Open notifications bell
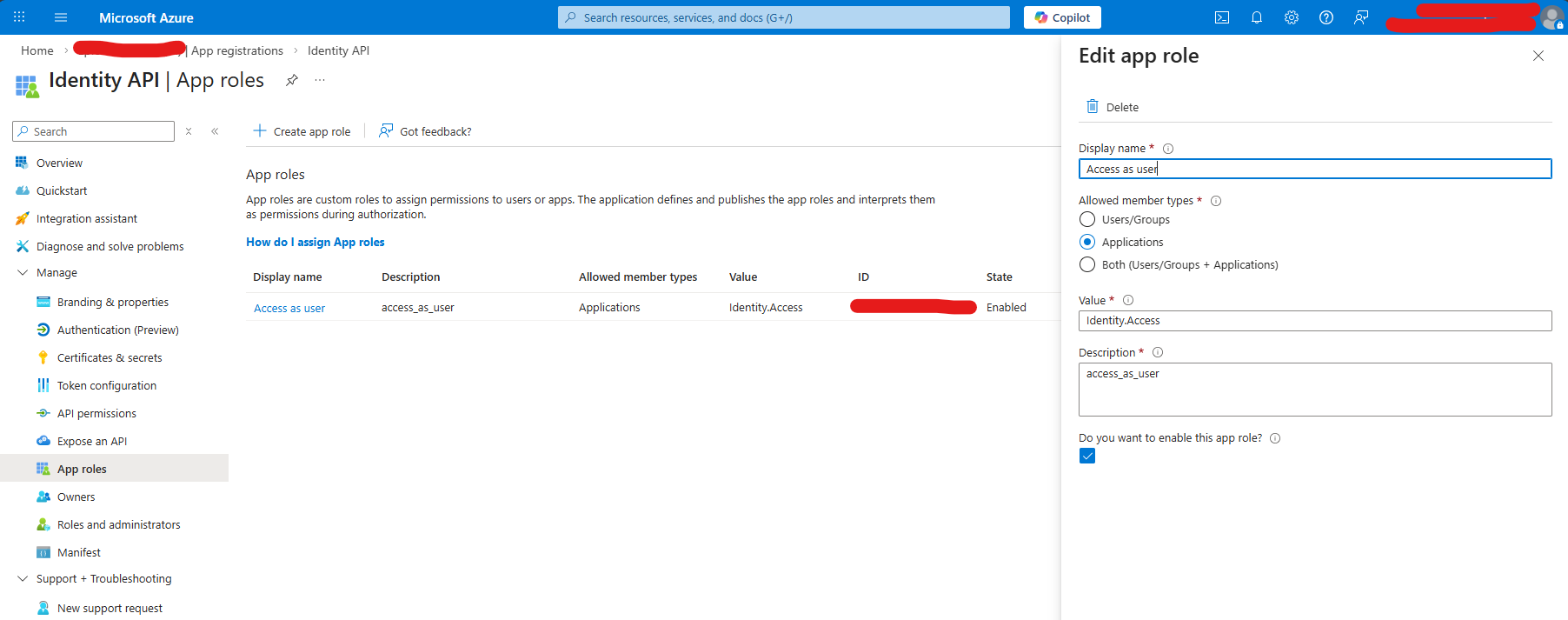Viewport: 1568px width, 620px height. tap(1257, 17)
